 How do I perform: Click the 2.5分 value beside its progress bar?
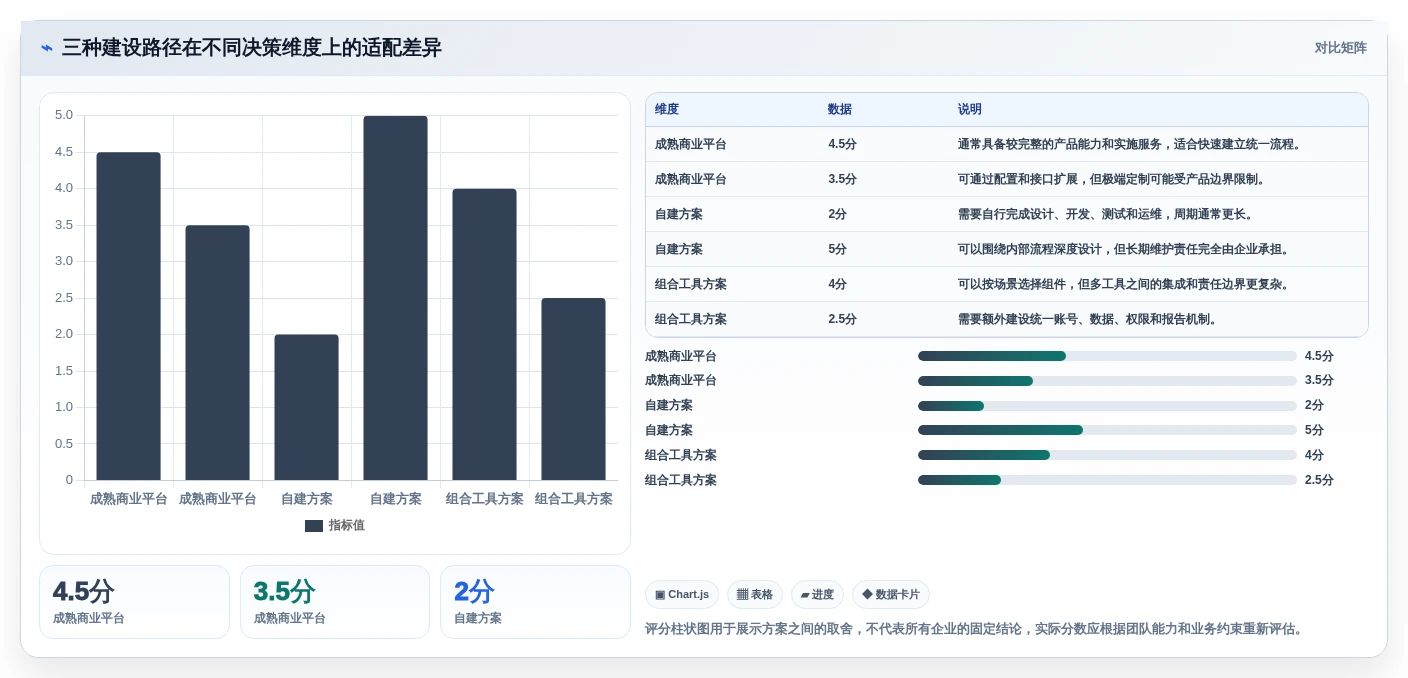pyautogui.click(x=1319, y=480)
